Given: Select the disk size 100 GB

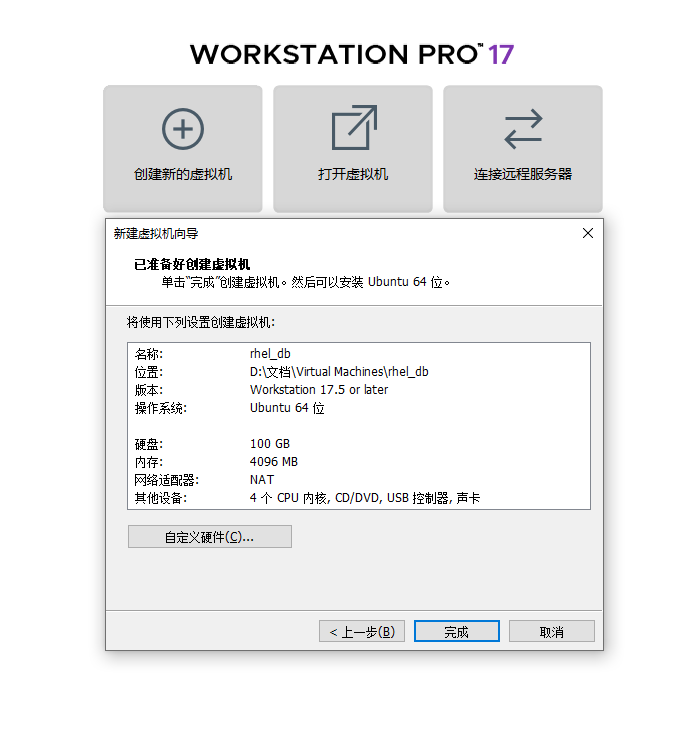Looking at the screenshot, I should coord(270,443).
